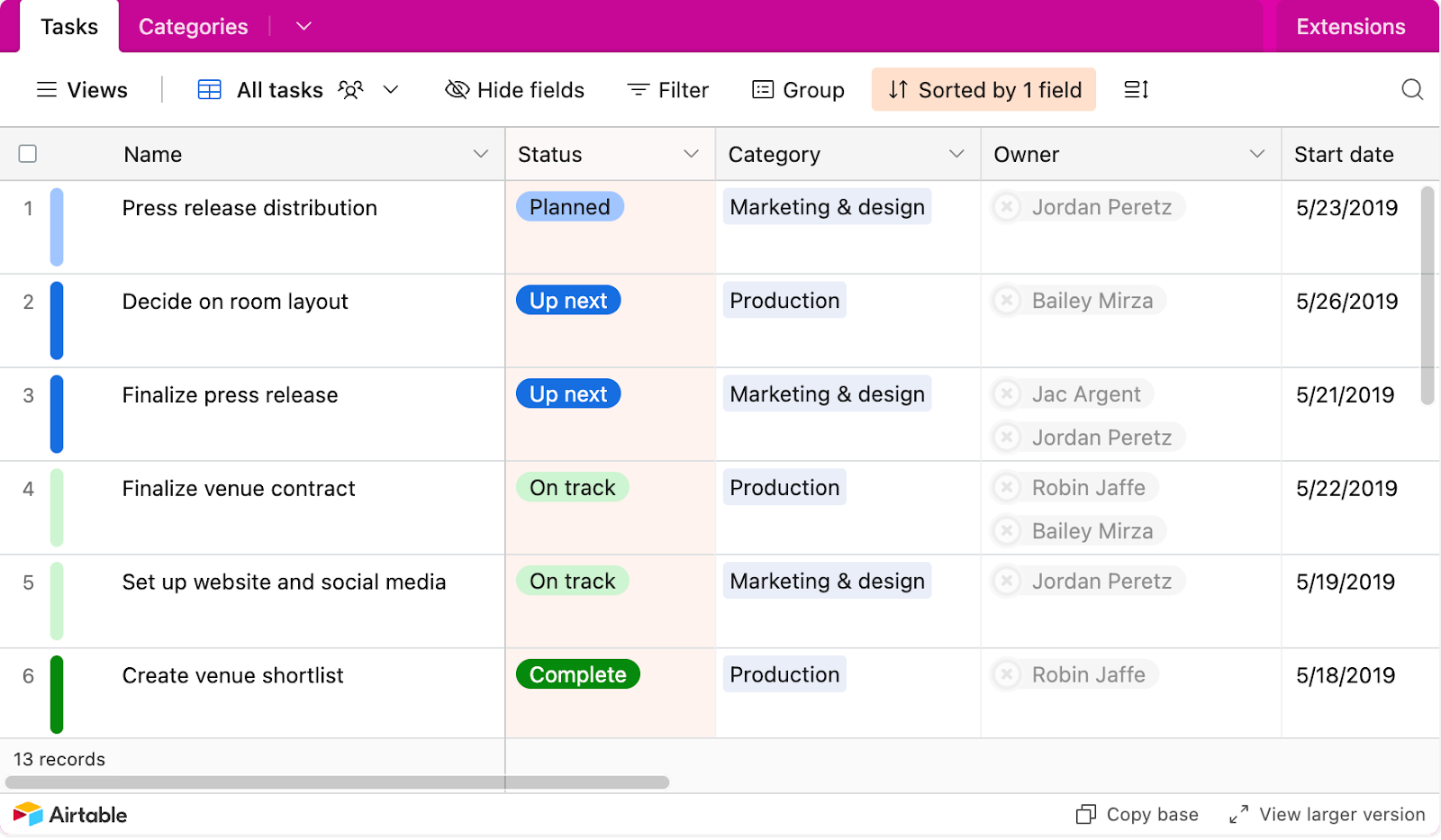Click the Copy base icon
Screen dimensions: 1441x840
point(1086,815)
